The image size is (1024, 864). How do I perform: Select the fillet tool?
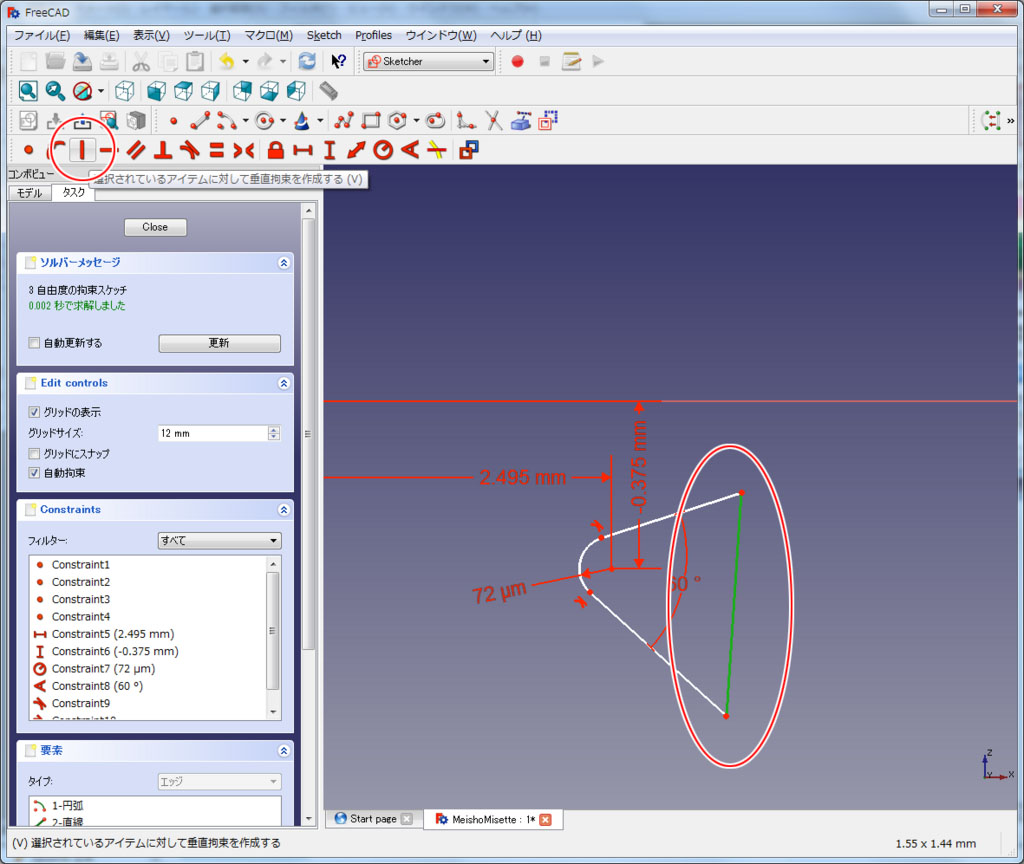[x=466, y=121]
